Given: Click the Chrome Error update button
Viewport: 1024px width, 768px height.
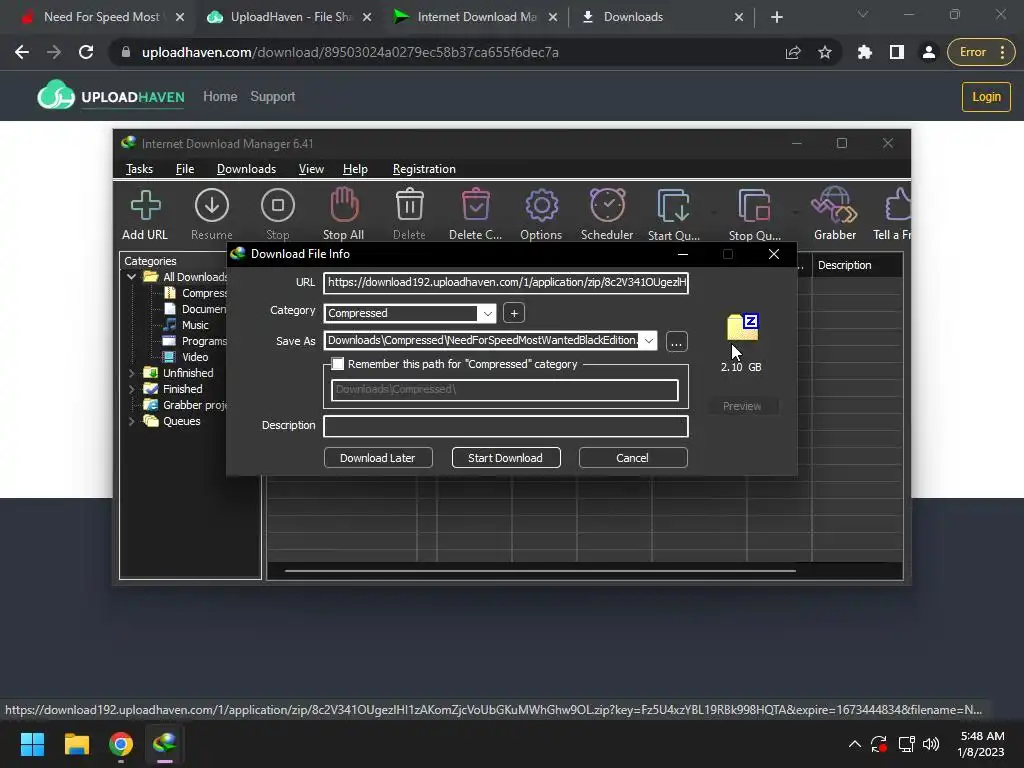Looking at the screenshot, I should coord(981,52).
